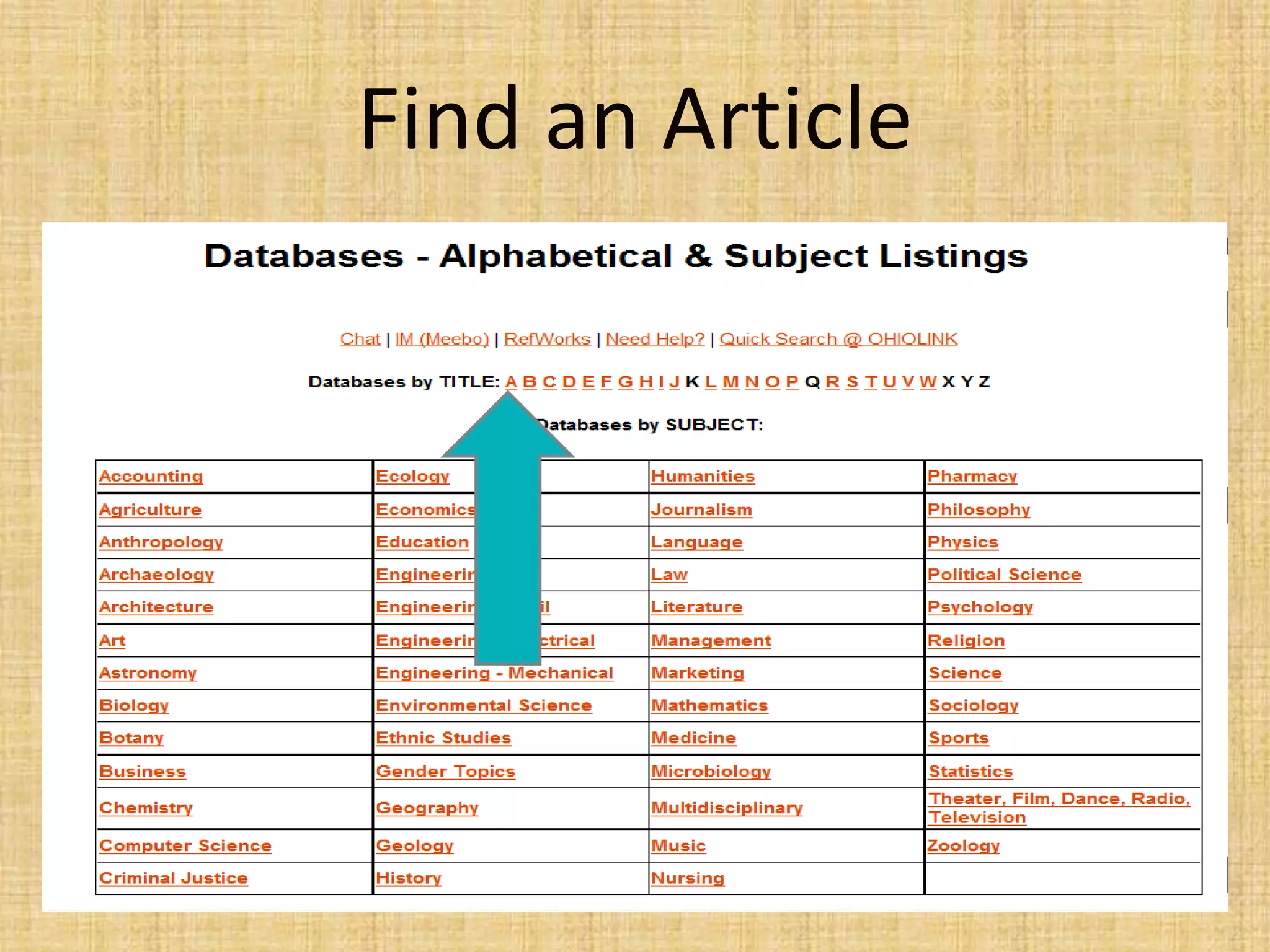
Task: Open the Environmental Science link
Action: (x=484, y=705)
